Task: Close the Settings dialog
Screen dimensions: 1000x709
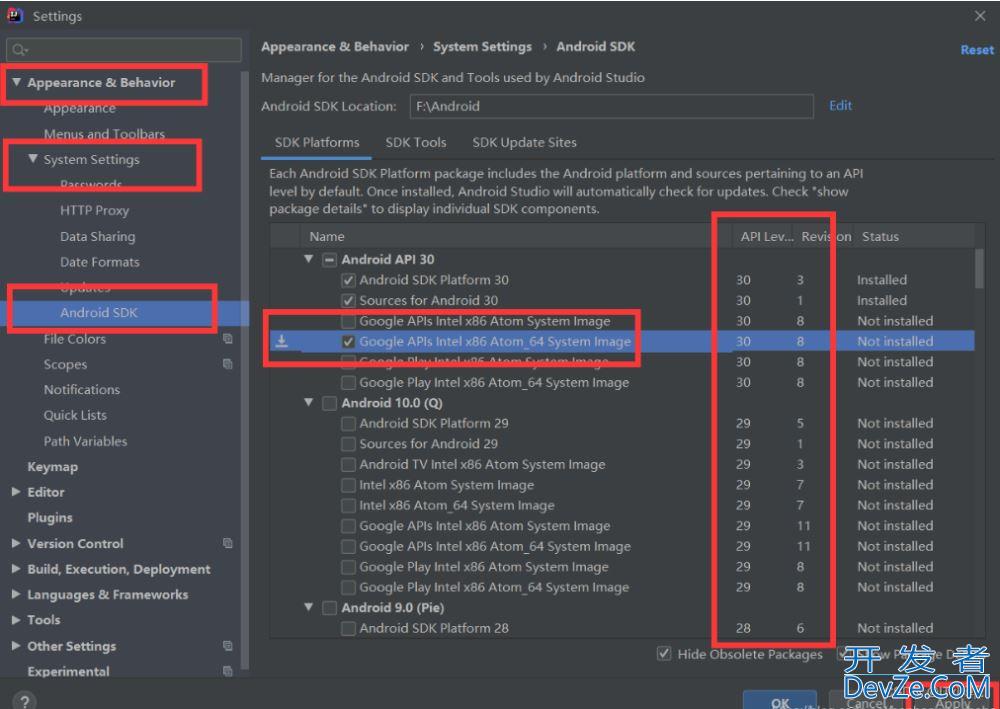Action: coord(980,16)
